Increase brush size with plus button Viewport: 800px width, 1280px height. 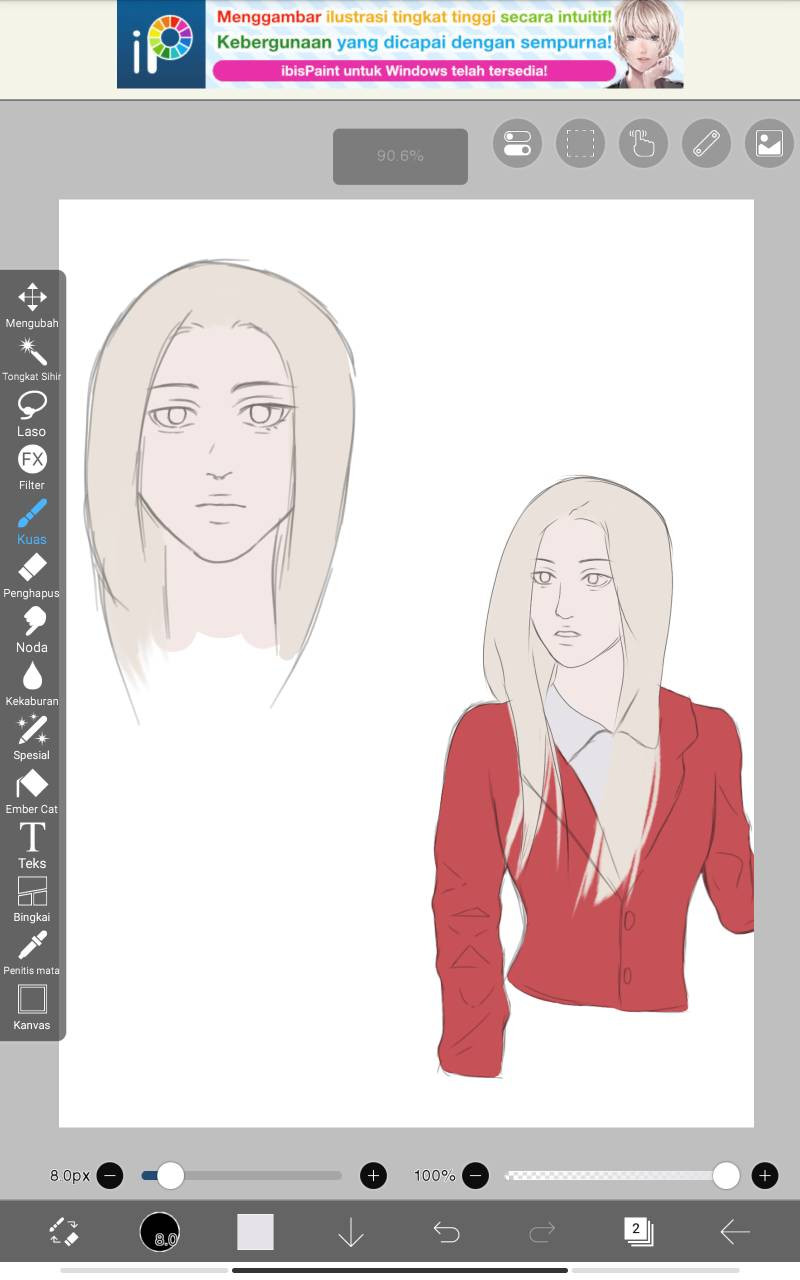pyautogui.click(x=373, y=1175)
